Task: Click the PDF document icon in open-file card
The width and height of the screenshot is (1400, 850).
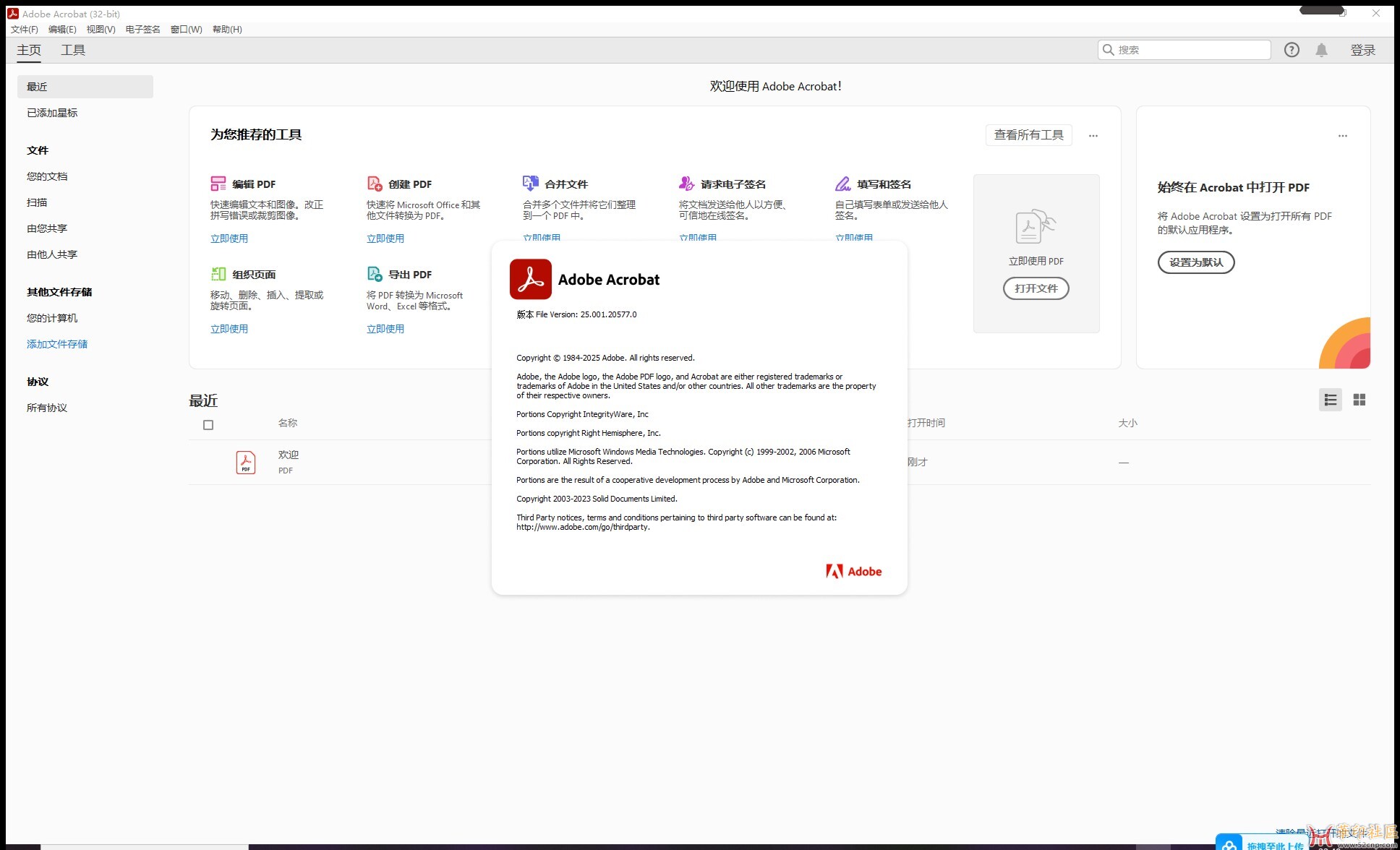Action: click(x=1036, y=226)
